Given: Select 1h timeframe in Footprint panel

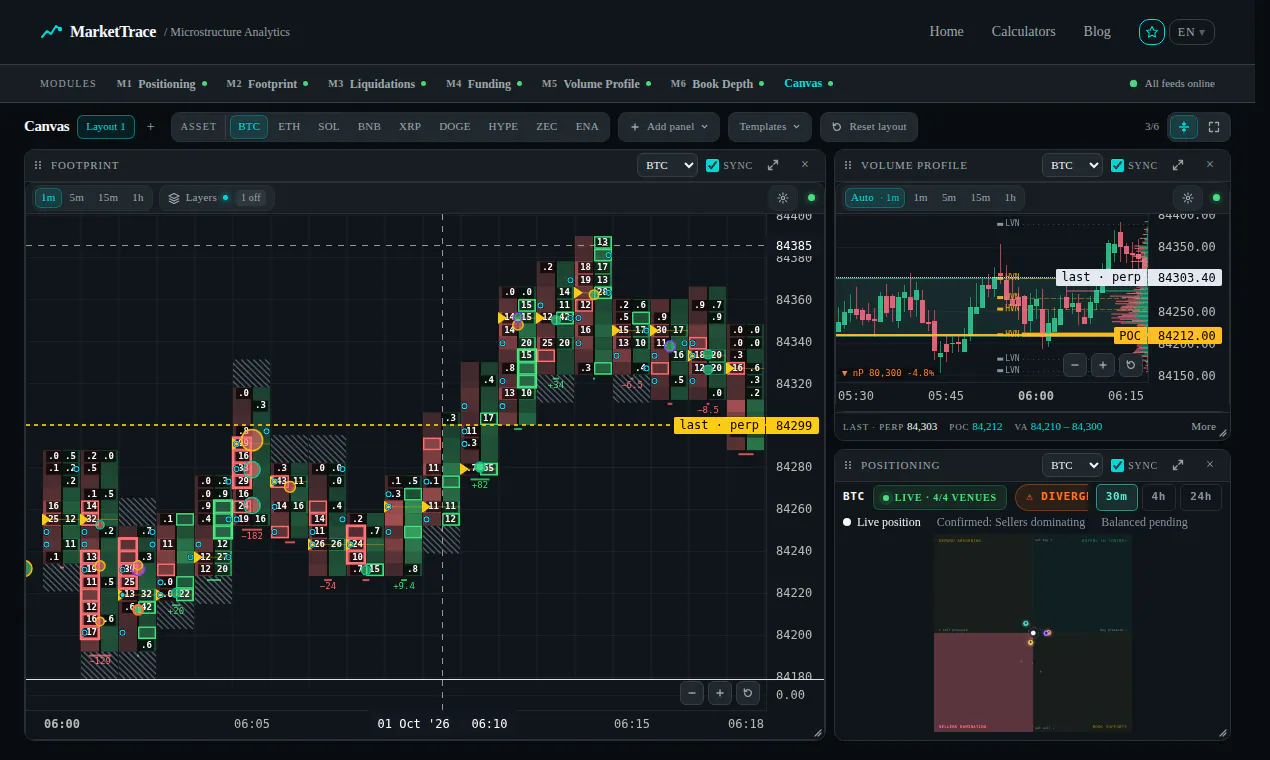Looking at the screenshot, I should [138, 198].
